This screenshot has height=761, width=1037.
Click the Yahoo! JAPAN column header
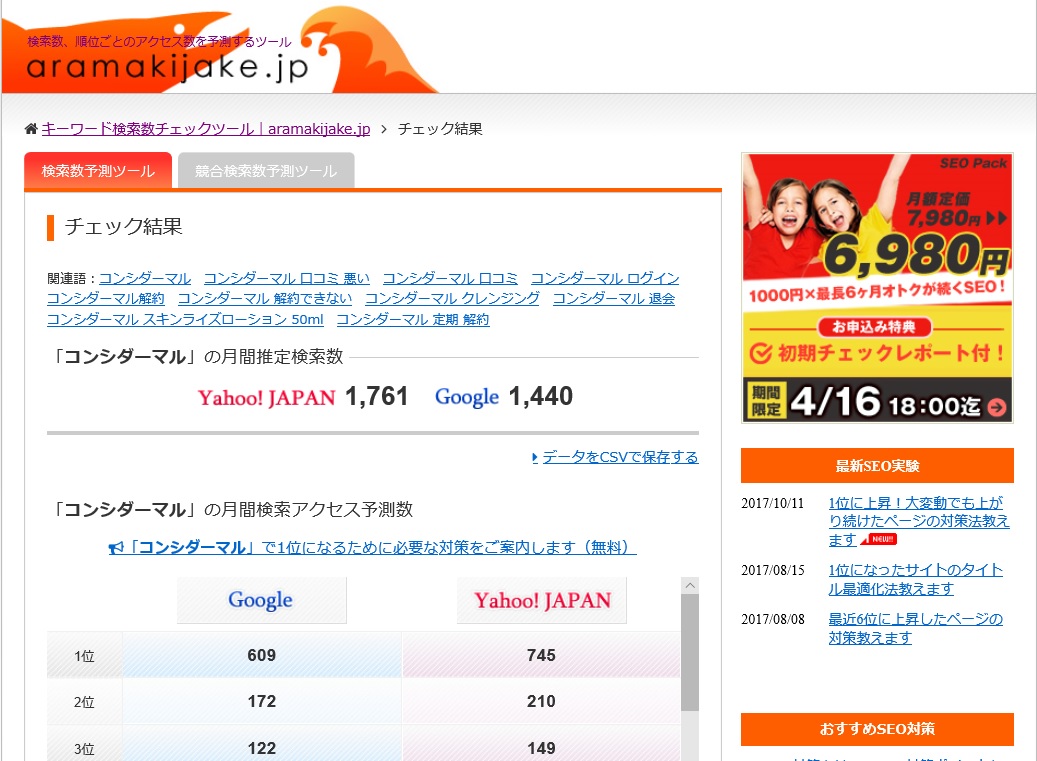tap(542, 600)
